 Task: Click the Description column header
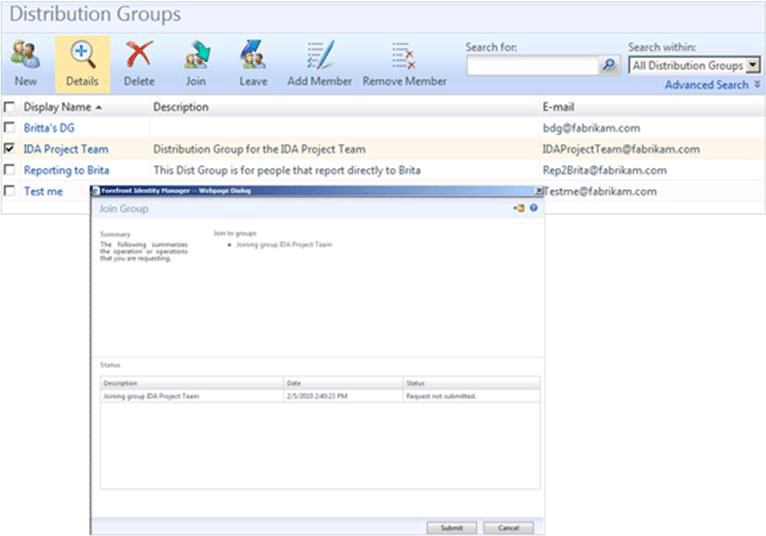(181, 107)
